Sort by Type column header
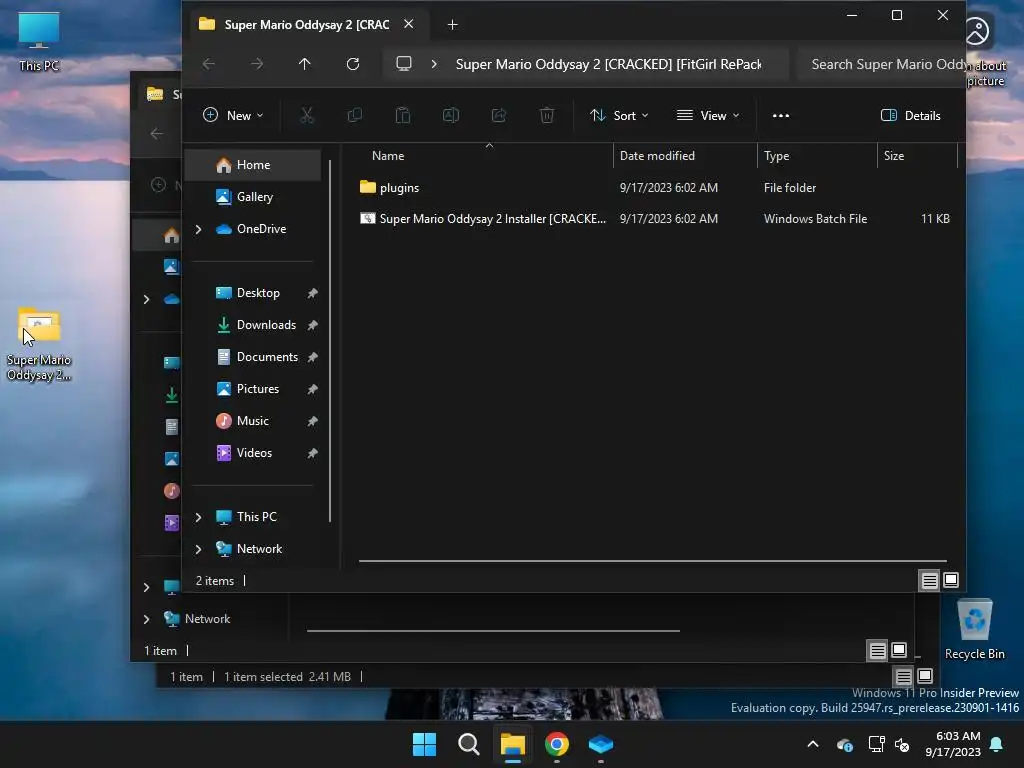1024x768 pixels. click(817, 156)
